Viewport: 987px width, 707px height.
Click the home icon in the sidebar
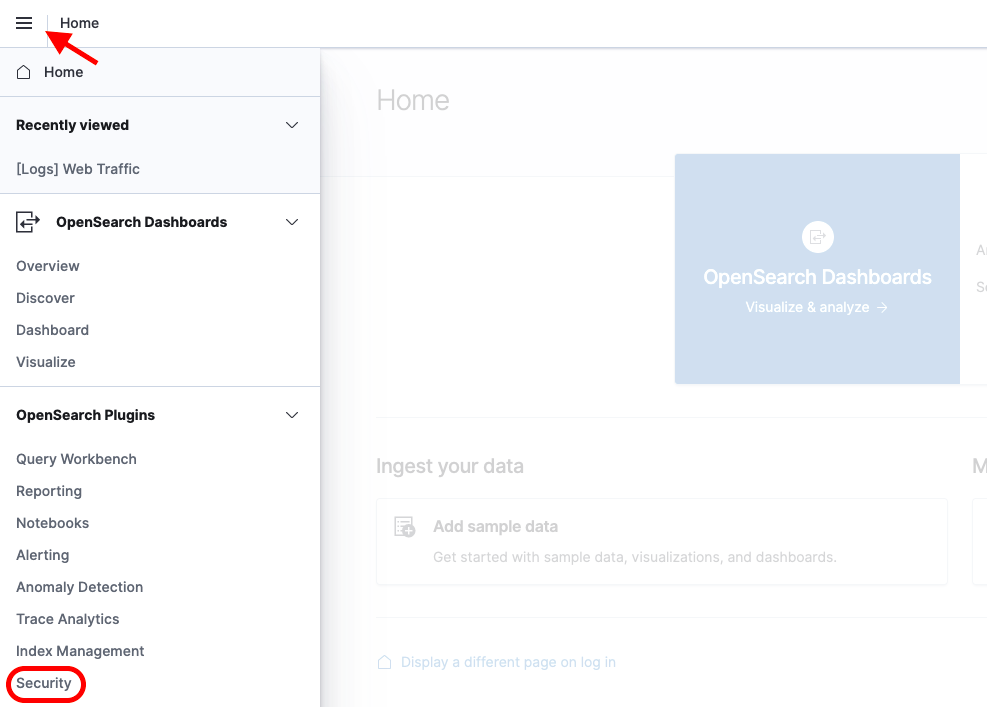23,72
